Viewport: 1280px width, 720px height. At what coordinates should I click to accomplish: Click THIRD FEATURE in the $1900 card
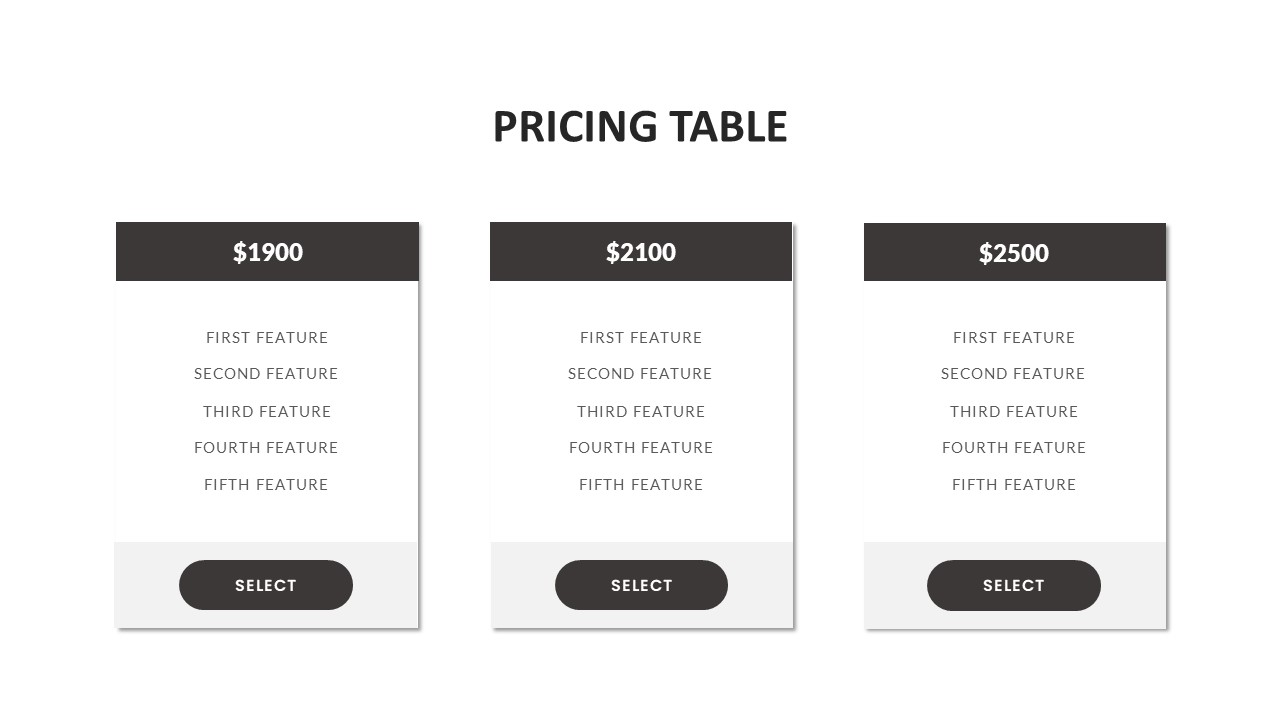(x=267, y=411)
